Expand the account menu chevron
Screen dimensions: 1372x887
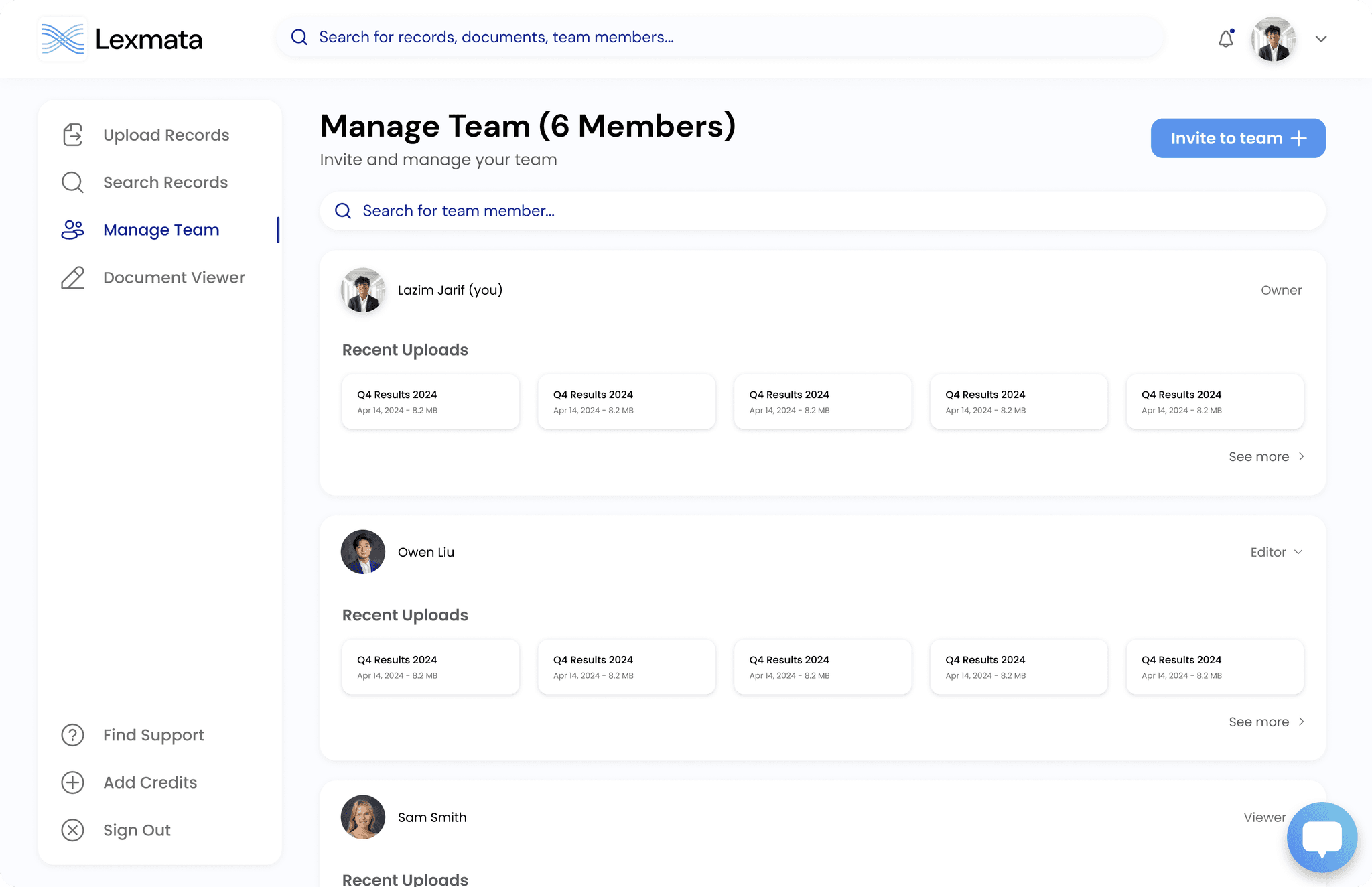pos(1321,39)
